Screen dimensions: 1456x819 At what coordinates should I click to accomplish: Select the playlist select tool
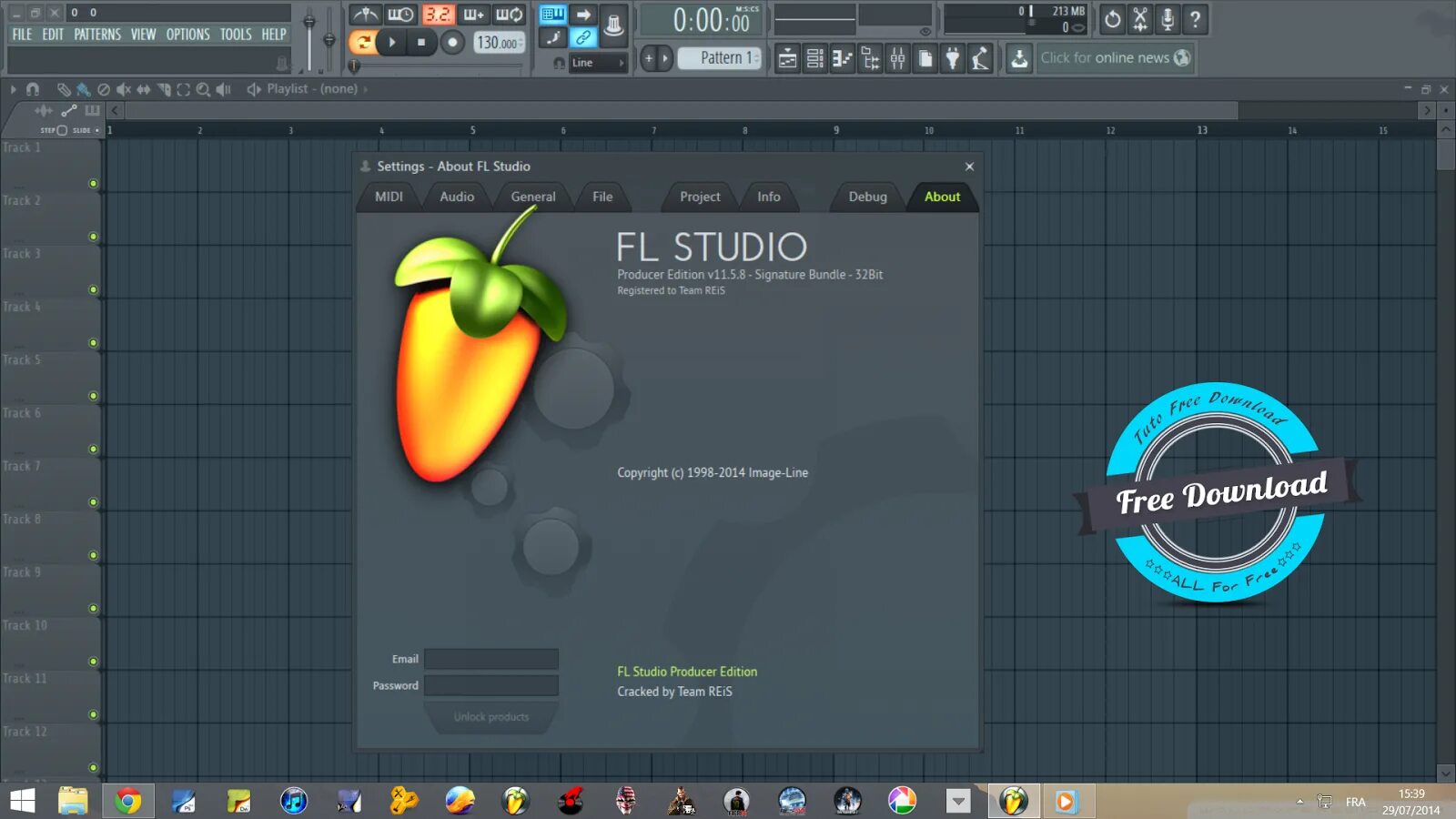point(184,89)
